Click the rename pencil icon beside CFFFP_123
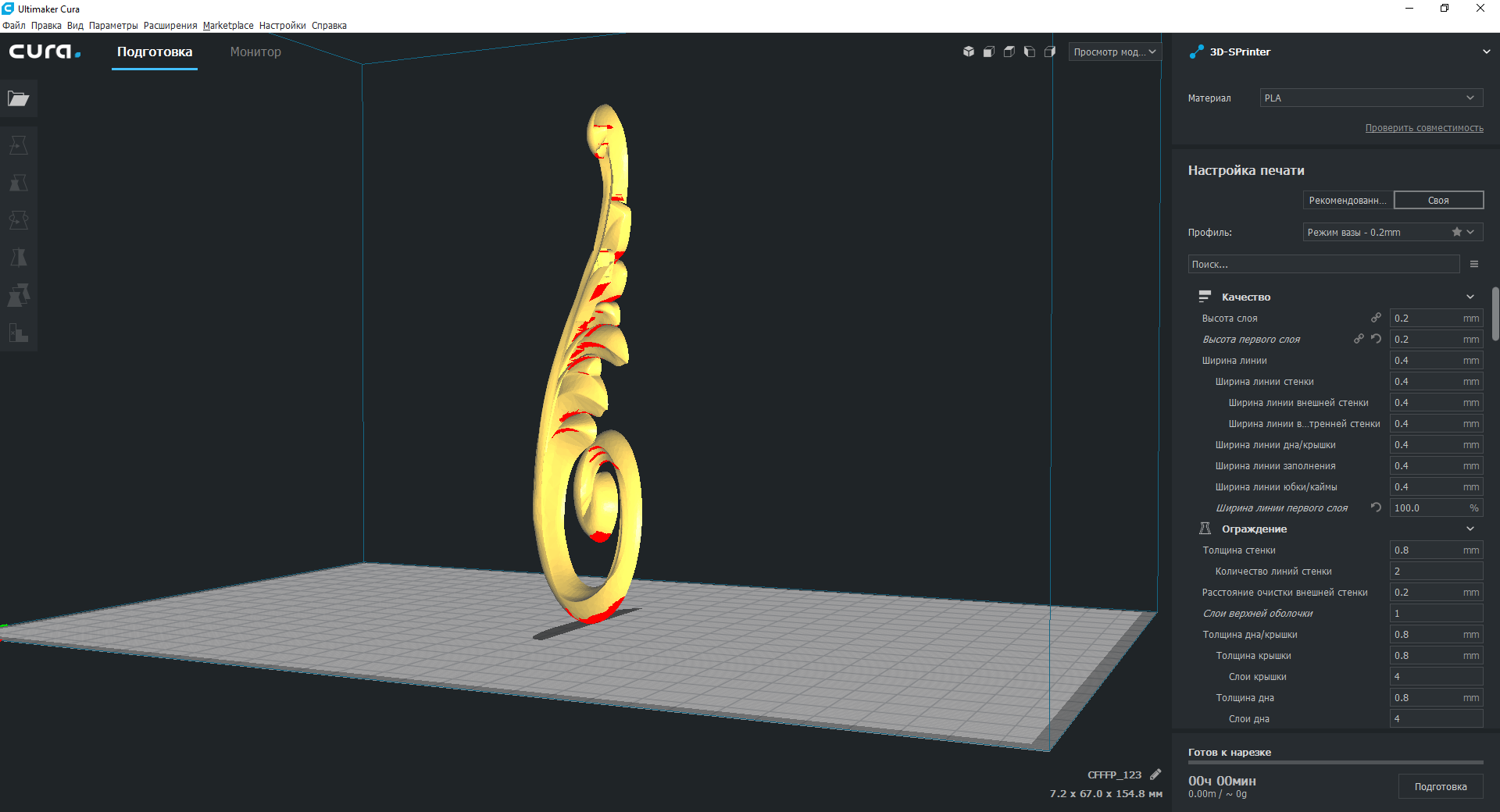Viewport: 1500px width, 812px height. pos(1155,775)
